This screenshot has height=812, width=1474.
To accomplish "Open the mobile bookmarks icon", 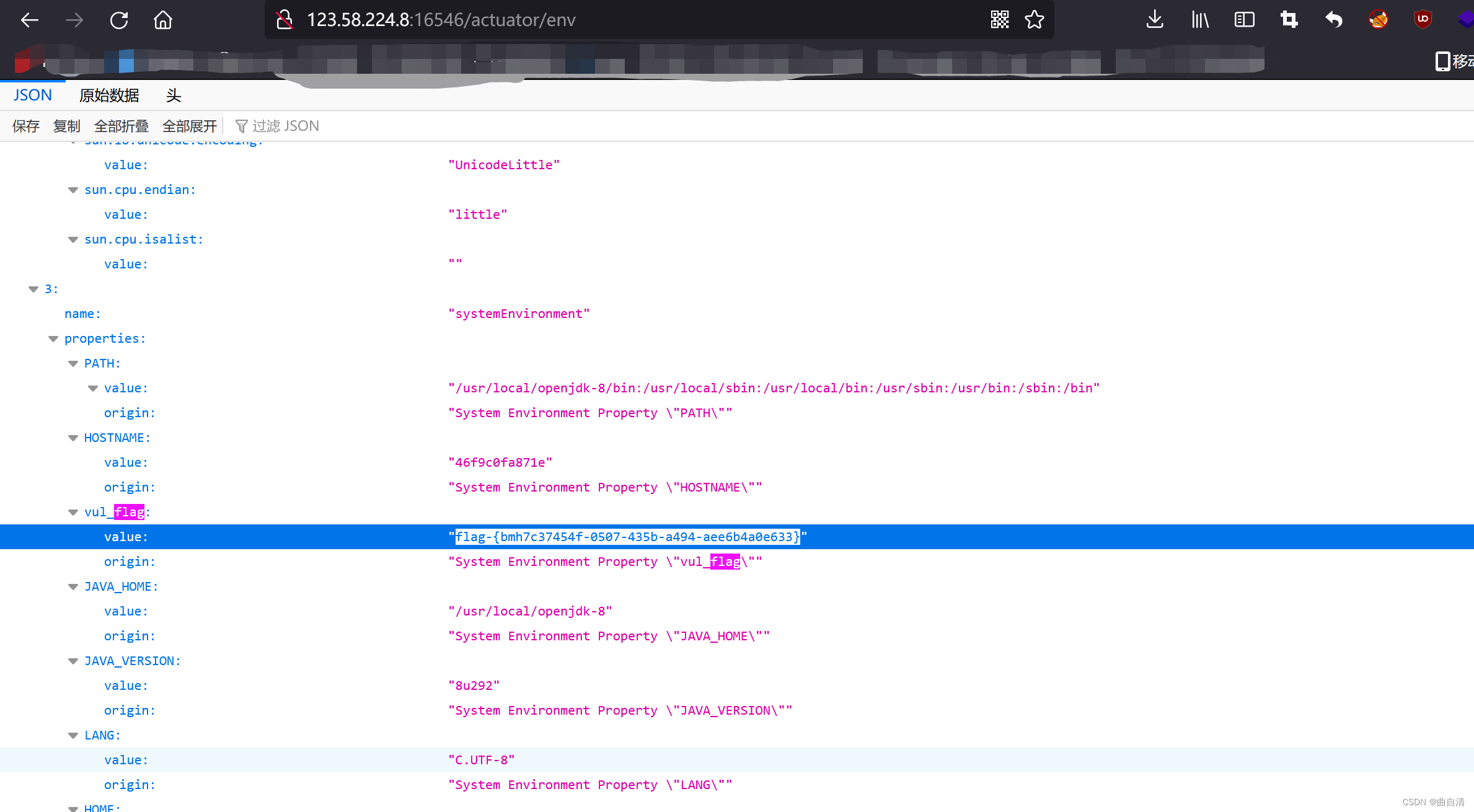I will [x=1442, y=61].
